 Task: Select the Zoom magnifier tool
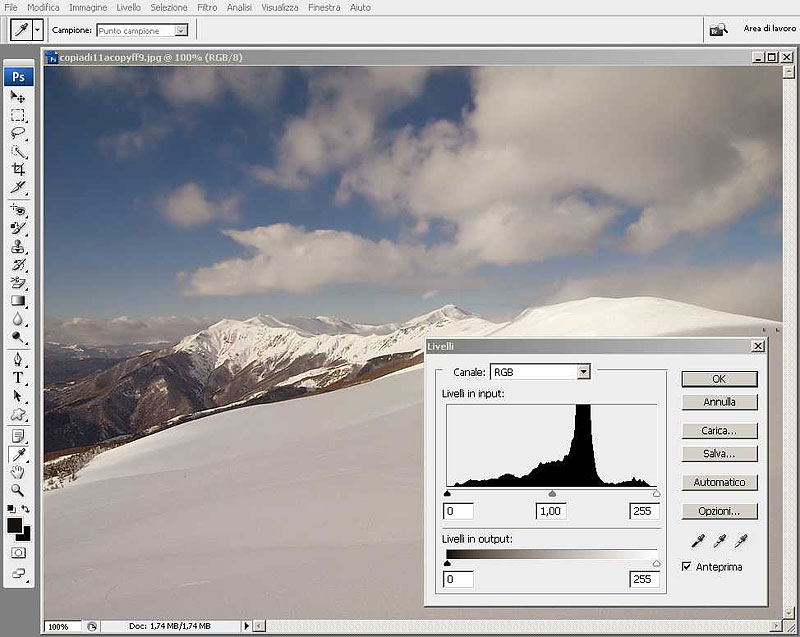click(18, 490)
